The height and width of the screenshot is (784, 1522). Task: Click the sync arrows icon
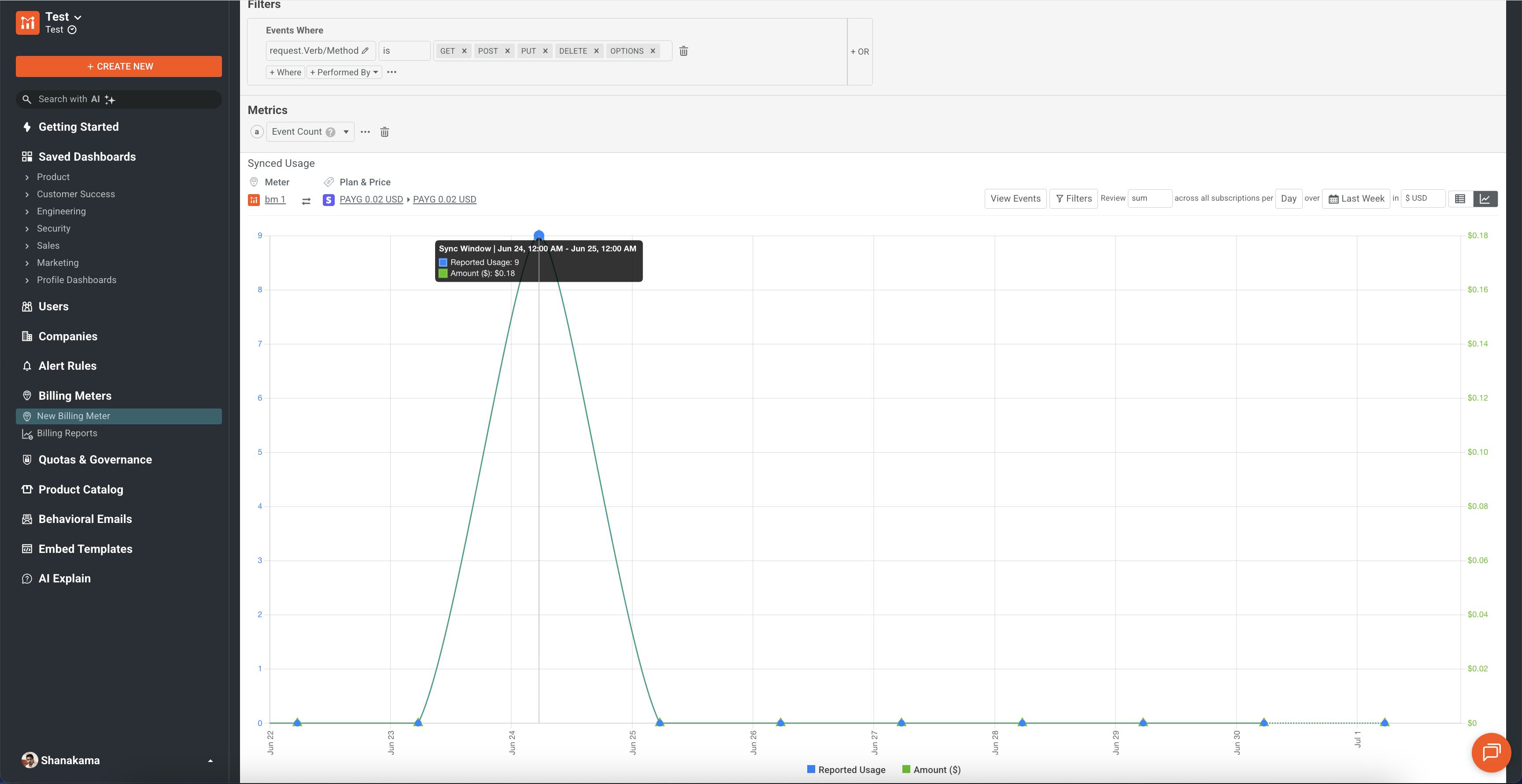click(x=306, y=201)
